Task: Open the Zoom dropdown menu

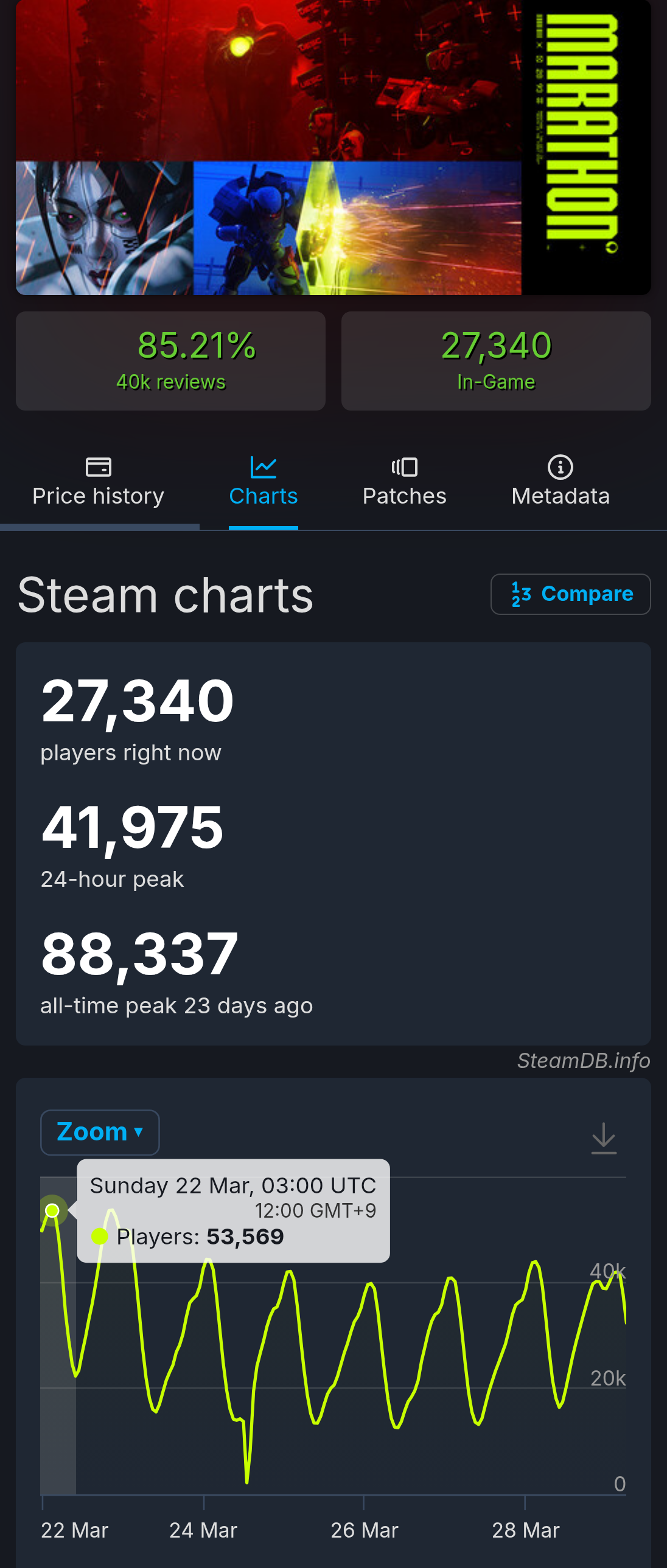Action: (100, 1132)
